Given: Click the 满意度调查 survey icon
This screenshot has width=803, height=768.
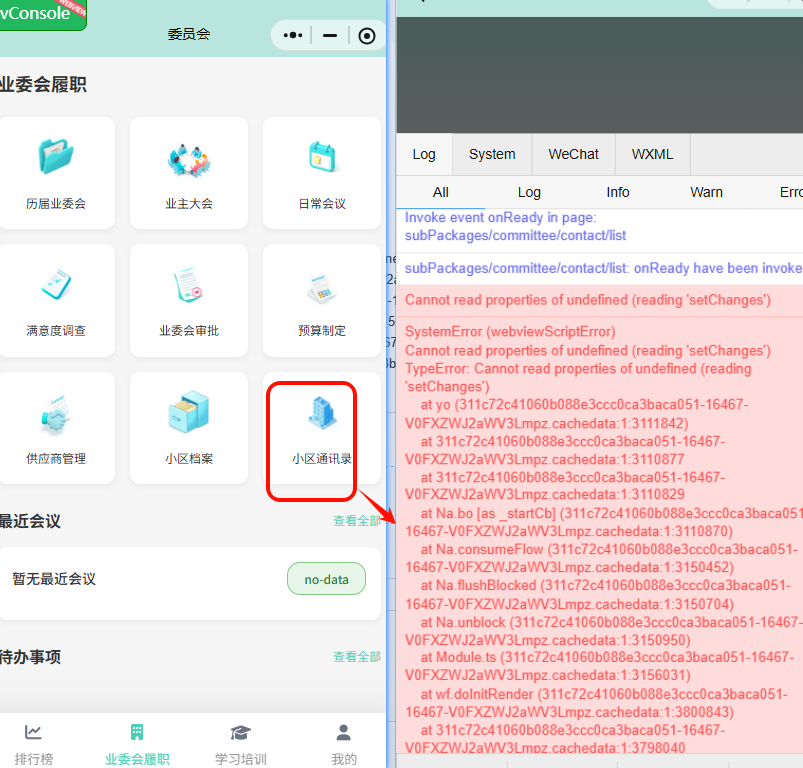Looking at the screenshot, I should (x=57, y=287).
